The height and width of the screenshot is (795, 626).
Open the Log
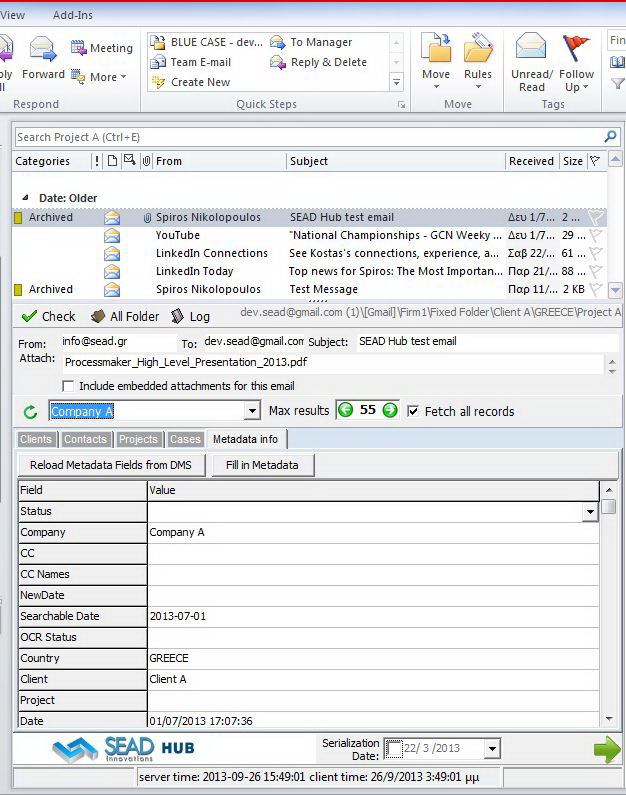(x=191, y=316)
